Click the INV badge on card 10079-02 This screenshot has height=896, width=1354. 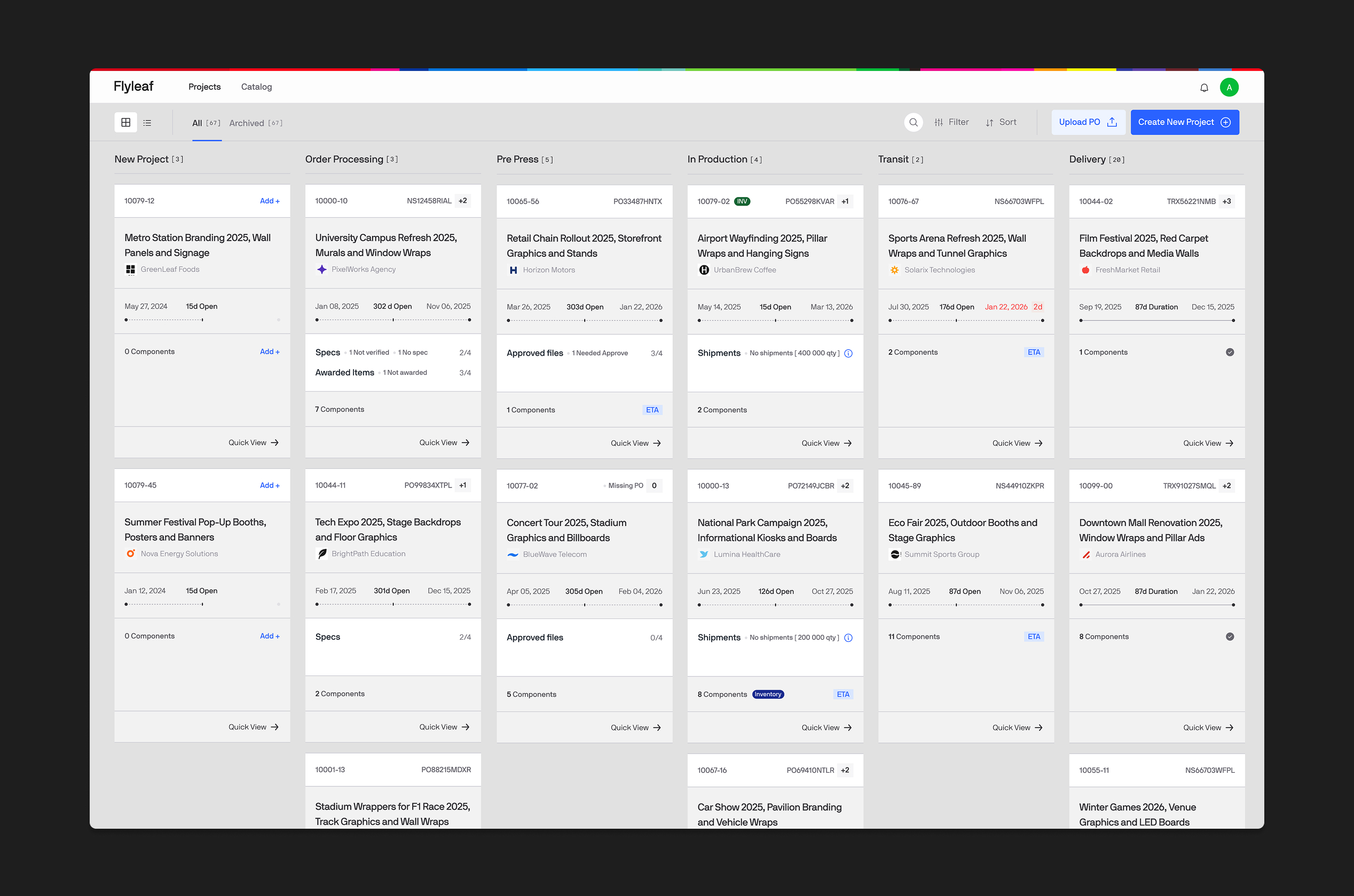[742, 202]
